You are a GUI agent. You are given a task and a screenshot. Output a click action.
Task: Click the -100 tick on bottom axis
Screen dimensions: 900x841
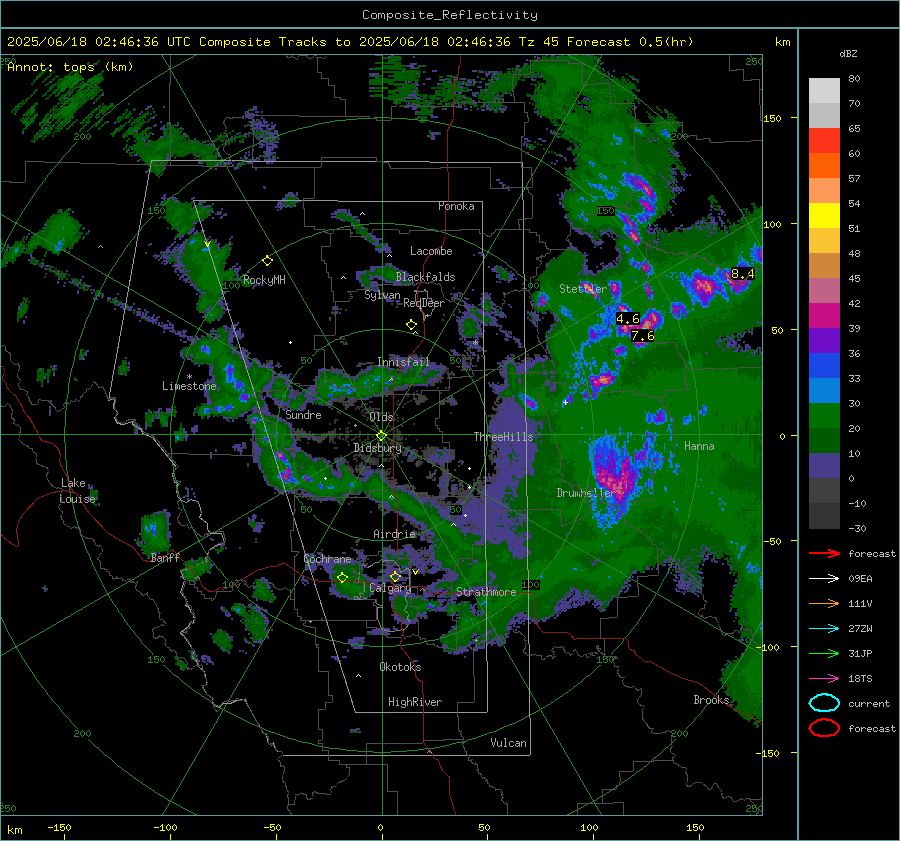tap(165, 828)
